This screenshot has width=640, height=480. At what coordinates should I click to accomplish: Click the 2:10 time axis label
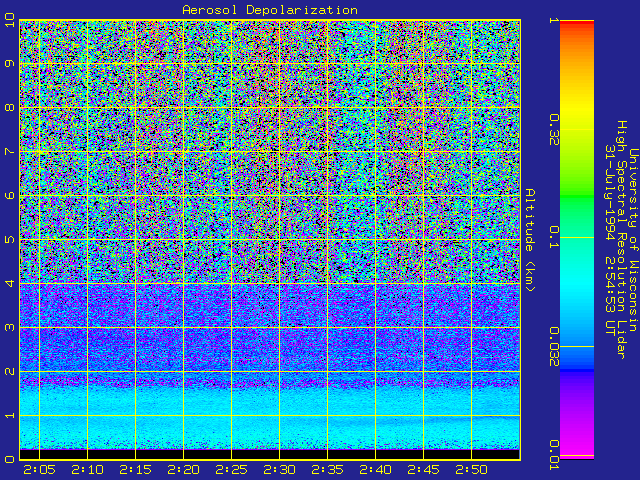[87, 470]
